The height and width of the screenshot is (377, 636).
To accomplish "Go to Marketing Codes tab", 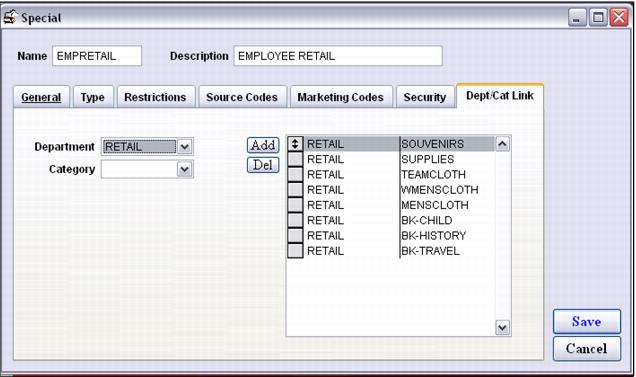I will [x=341, y=97].
